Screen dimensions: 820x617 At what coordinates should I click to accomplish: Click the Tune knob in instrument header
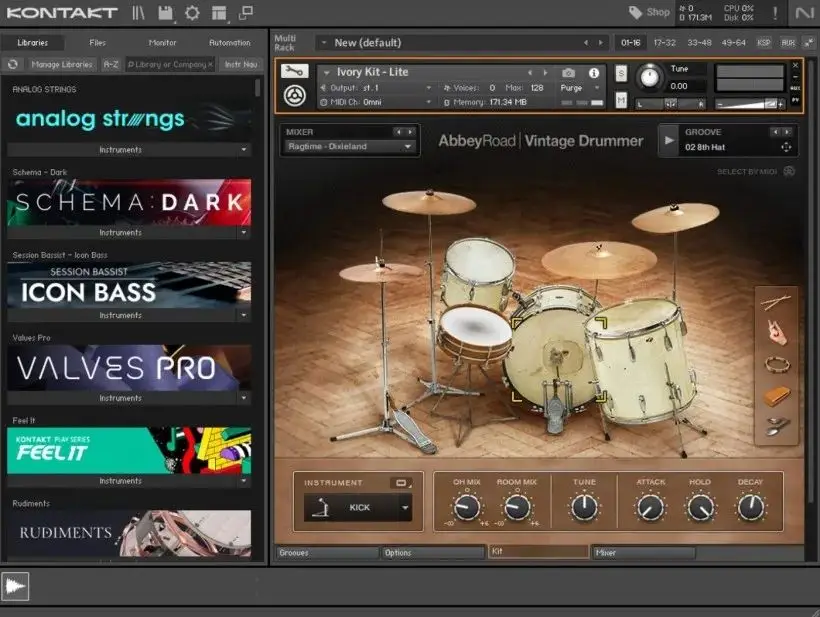pos(649,78)
